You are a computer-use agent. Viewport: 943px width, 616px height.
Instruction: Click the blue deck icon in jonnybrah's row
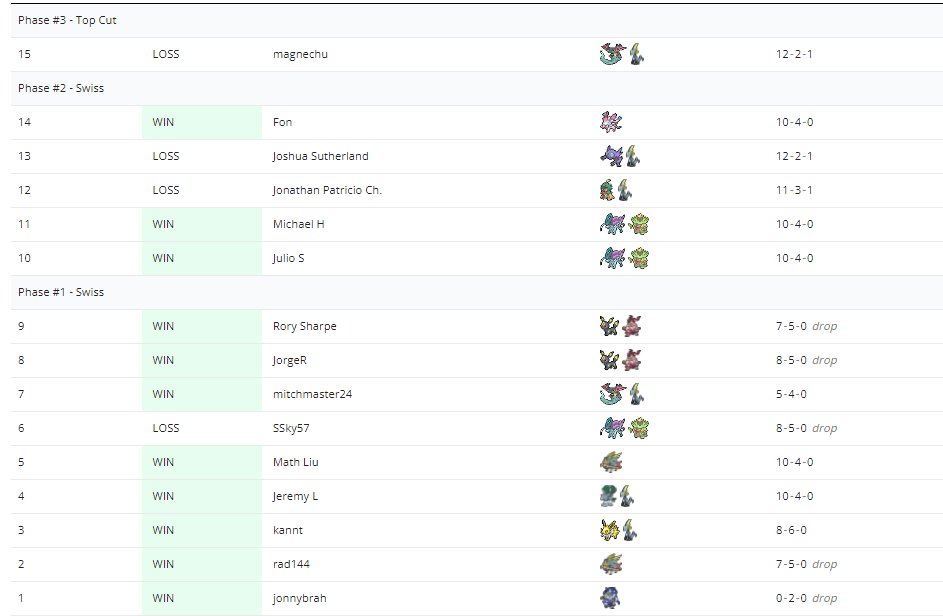point(610,598)
